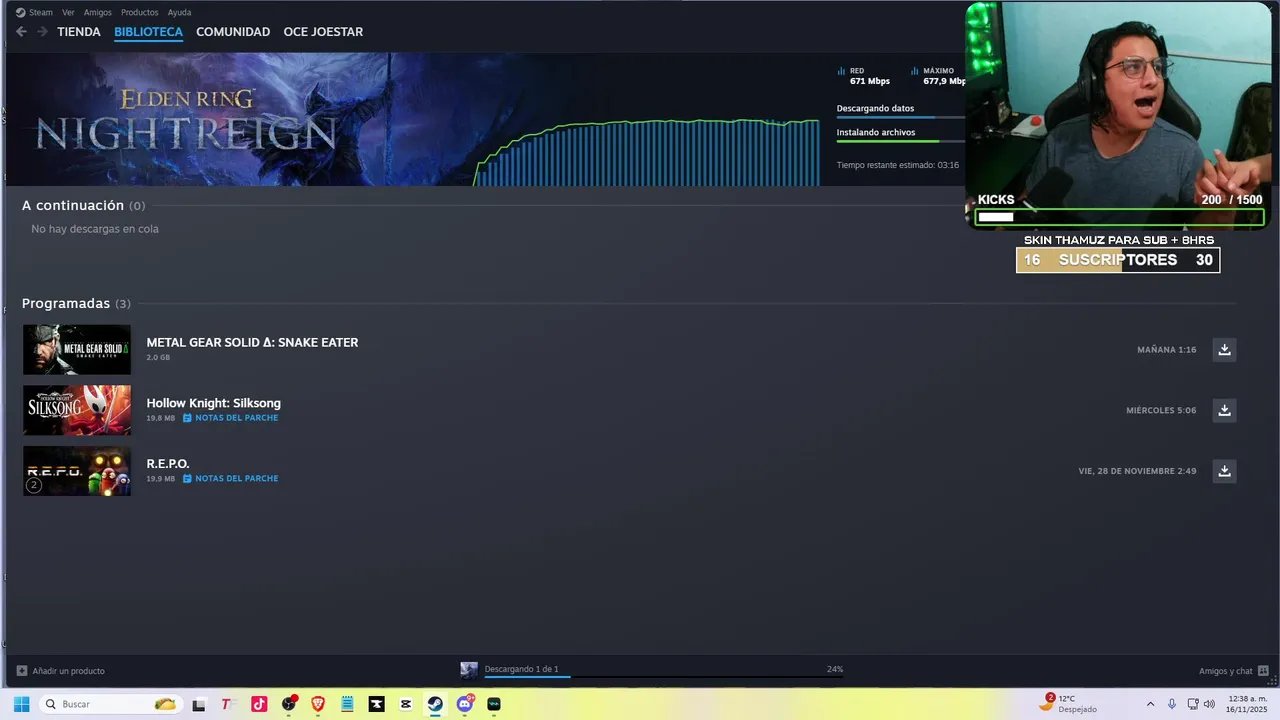The height and width of the screenshot is (720, 1280).
Task: Click METAL GEAR SOLID Δ: SNAKE EATER title
Action: (x=252, y=342)
